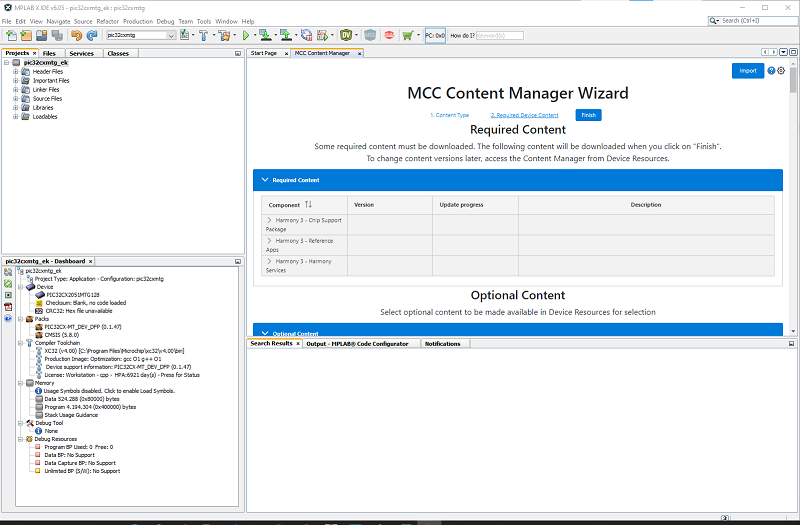Open the Debug menu
This screenshot has height=525, width=800.
(165, 21)
